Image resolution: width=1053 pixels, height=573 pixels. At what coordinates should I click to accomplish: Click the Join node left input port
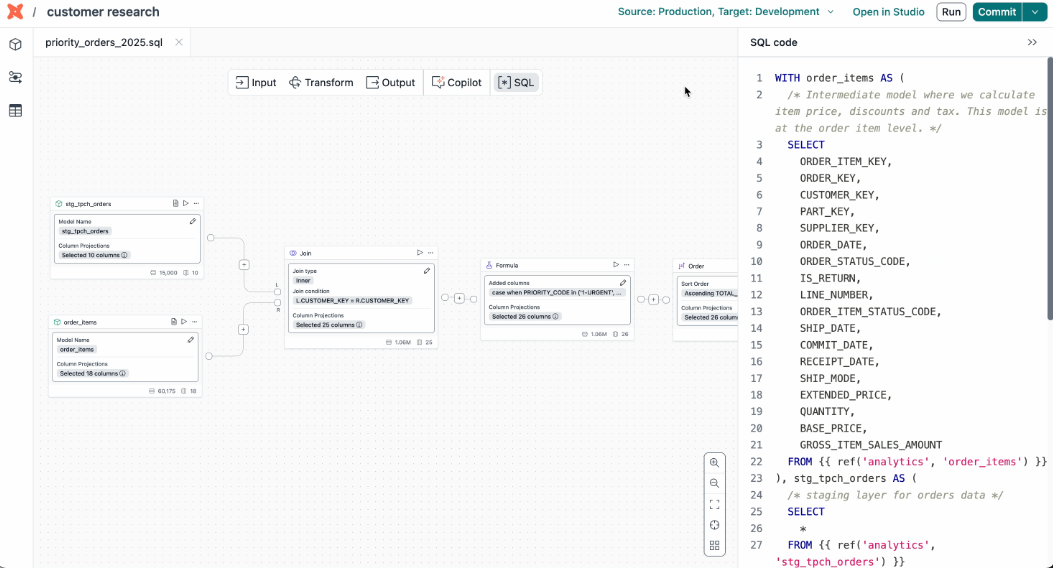[x=277, y=292]
